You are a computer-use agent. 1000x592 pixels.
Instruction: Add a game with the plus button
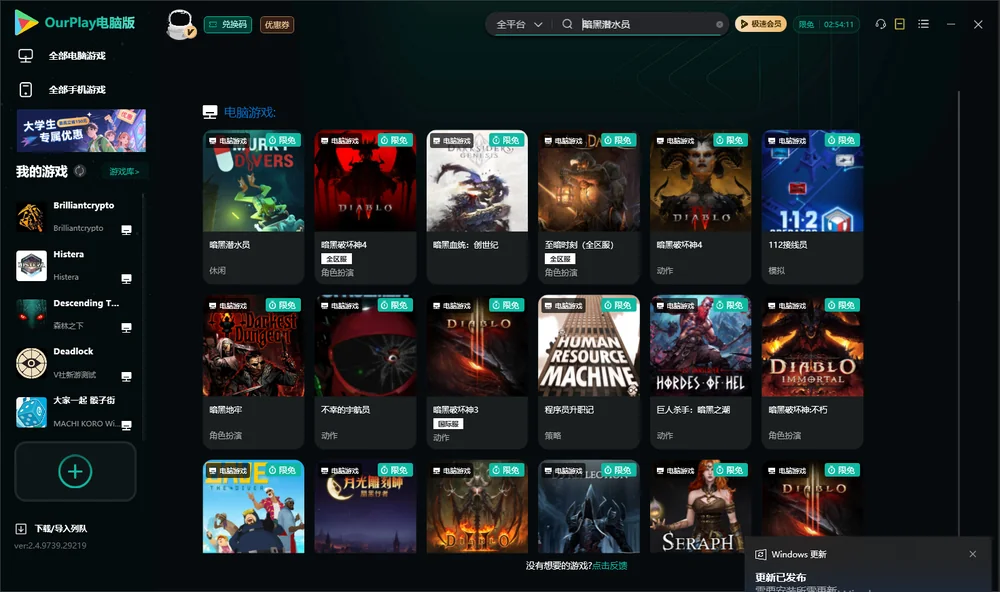pos(75,471)
